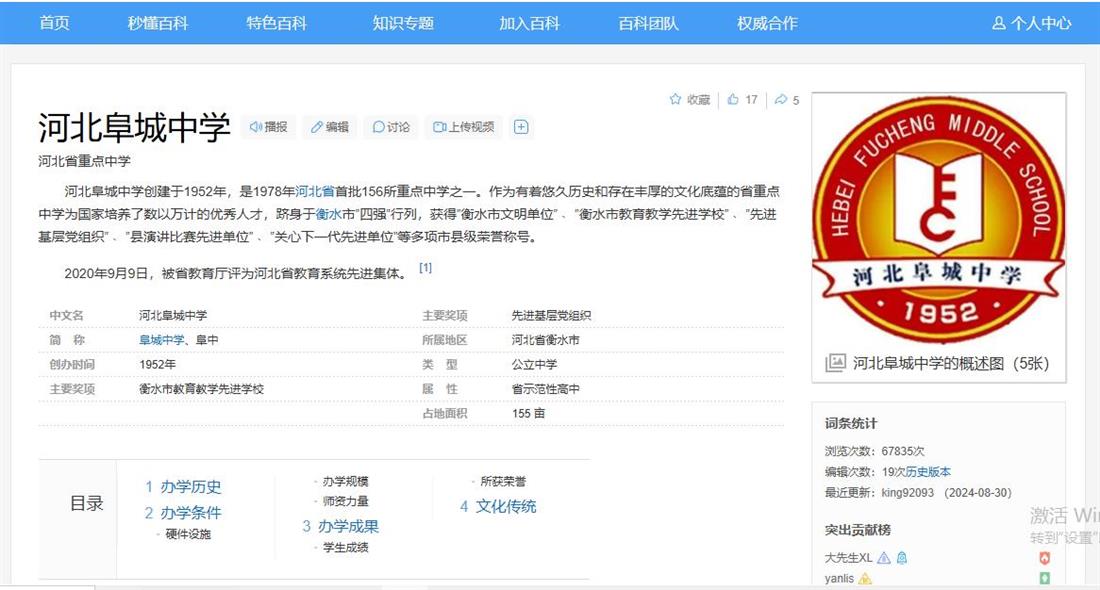Screen dimensions: 1100x590
Task: Jump to 4 文化传统 in contents
Action: pos(498,507)
